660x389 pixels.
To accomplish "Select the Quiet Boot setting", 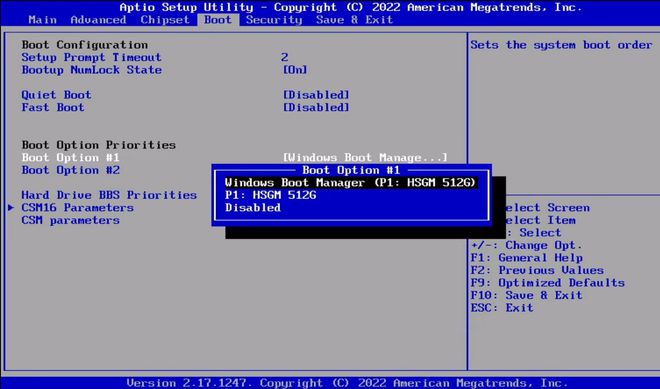I will pyautogui.click(x=56, y=95).
